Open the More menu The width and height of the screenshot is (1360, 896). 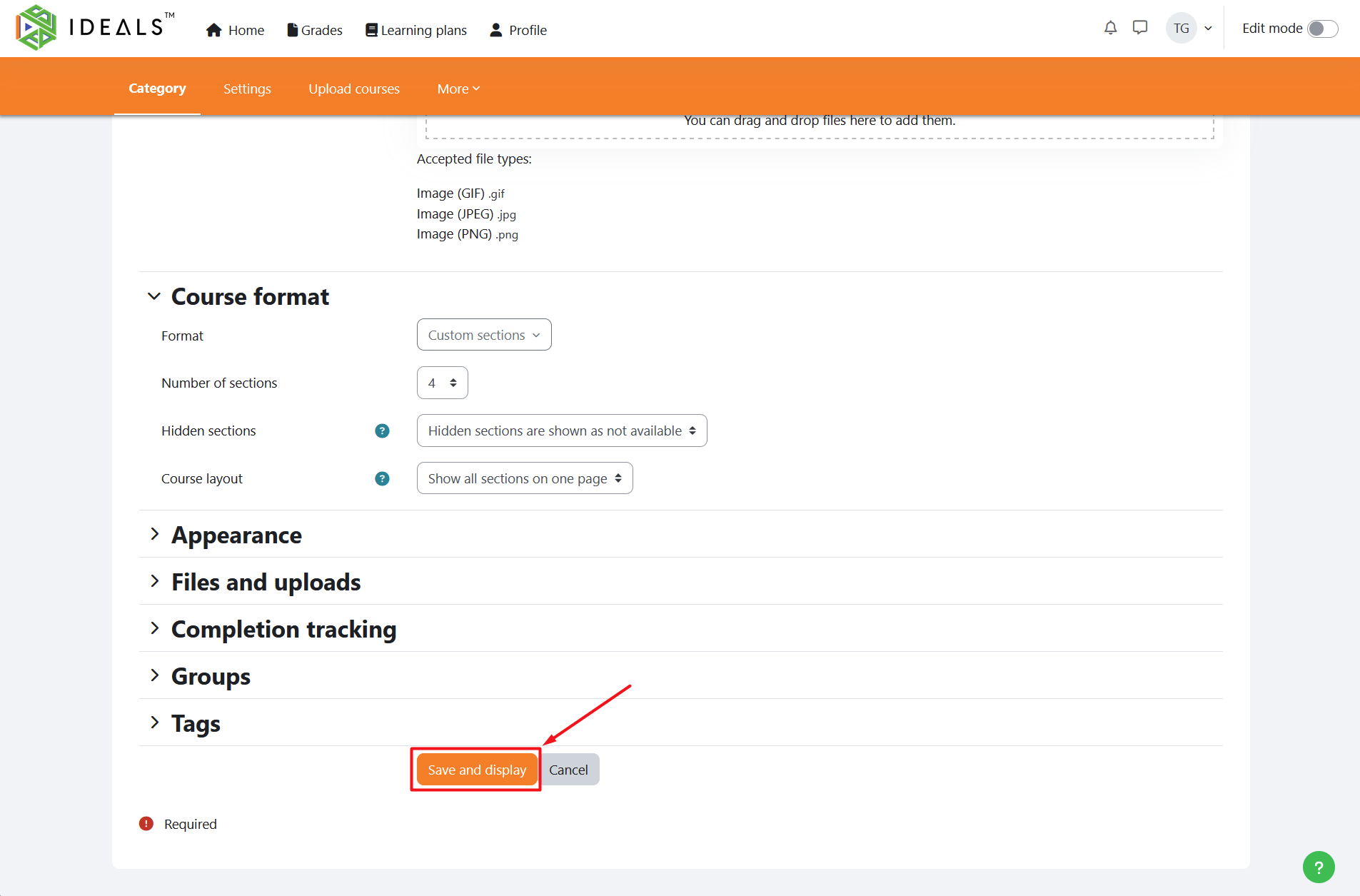coord(458,89)
